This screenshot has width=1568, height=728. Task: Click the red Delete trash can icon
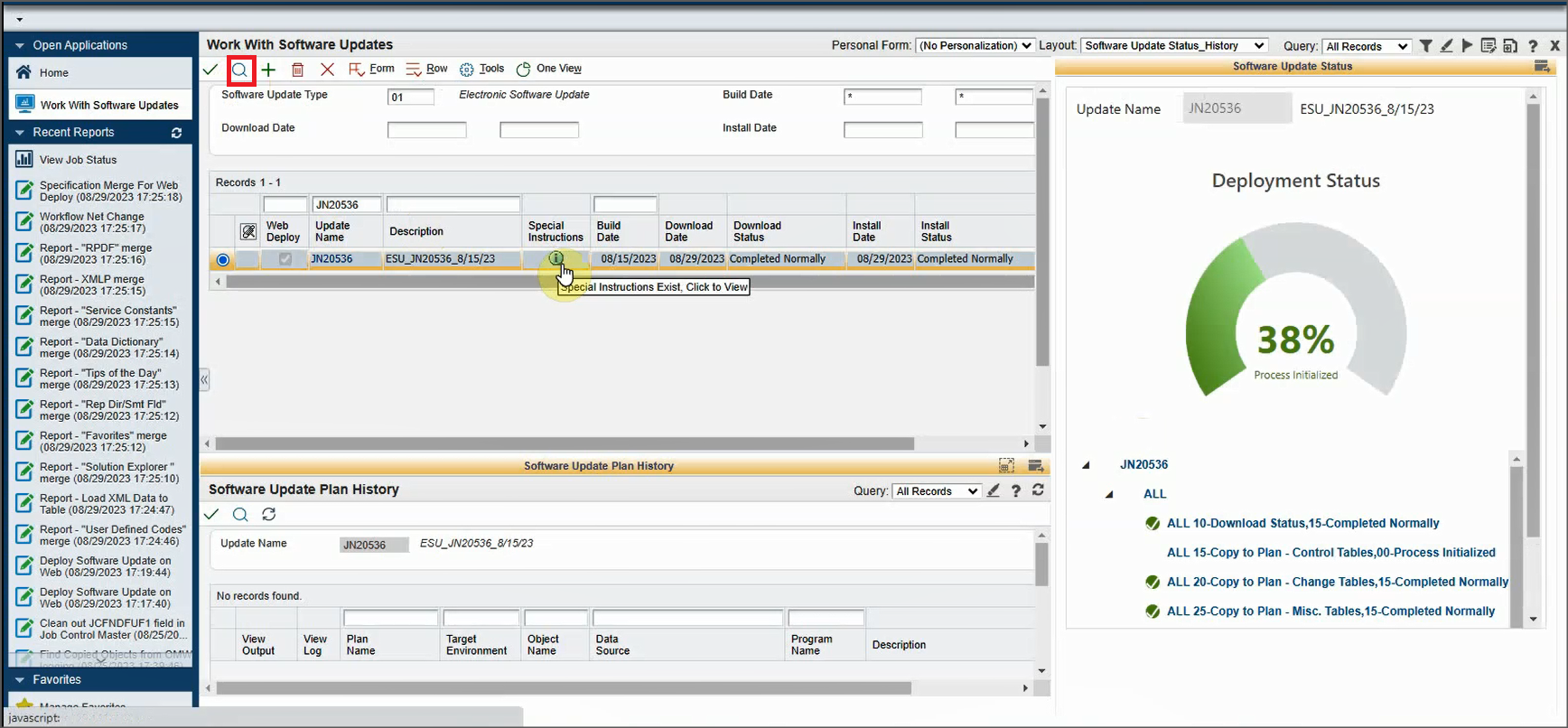pyautogui.click(x=297, y=70)
